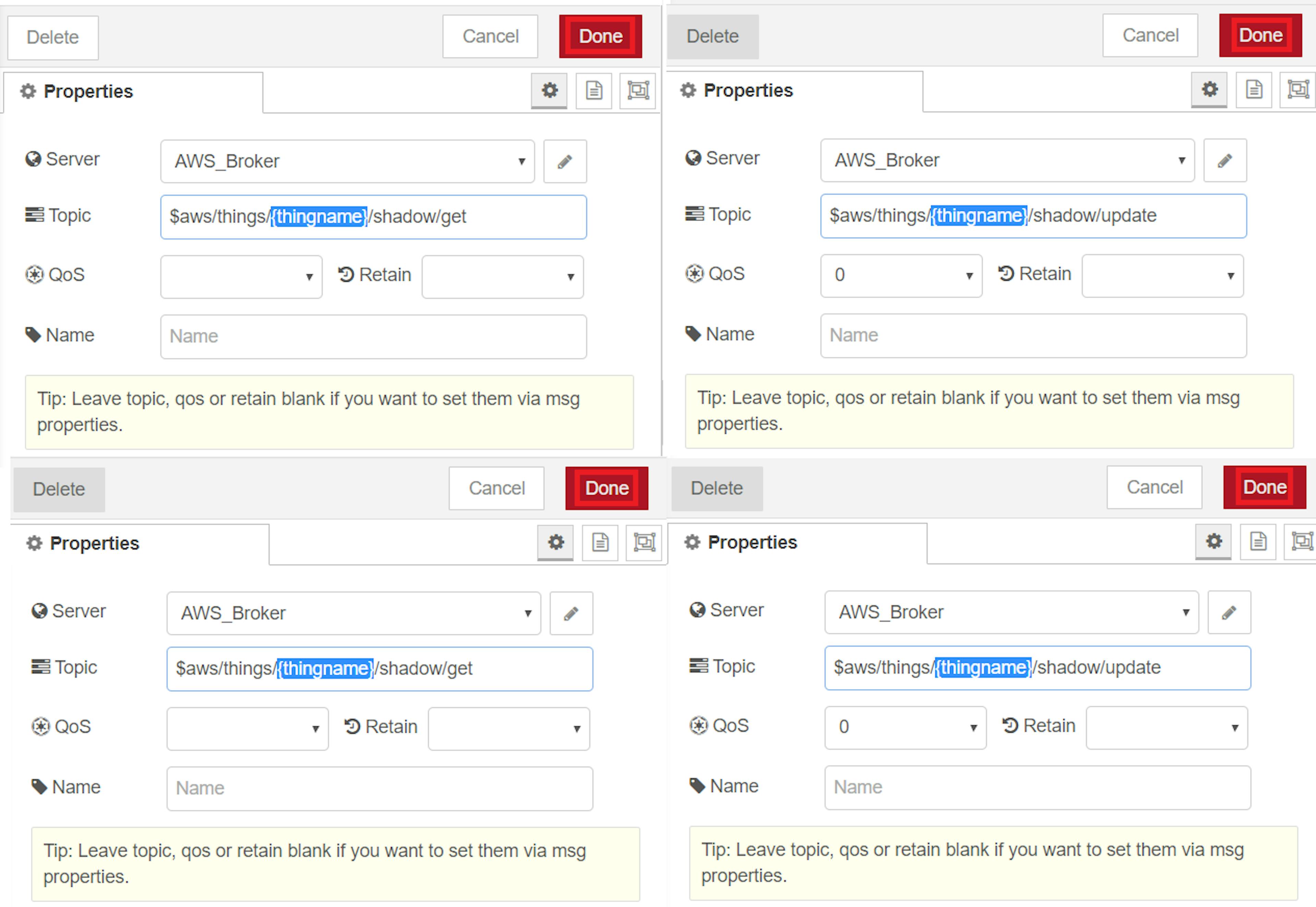Focus shadow/get Topic field in top-left panel

coord(373,217)
